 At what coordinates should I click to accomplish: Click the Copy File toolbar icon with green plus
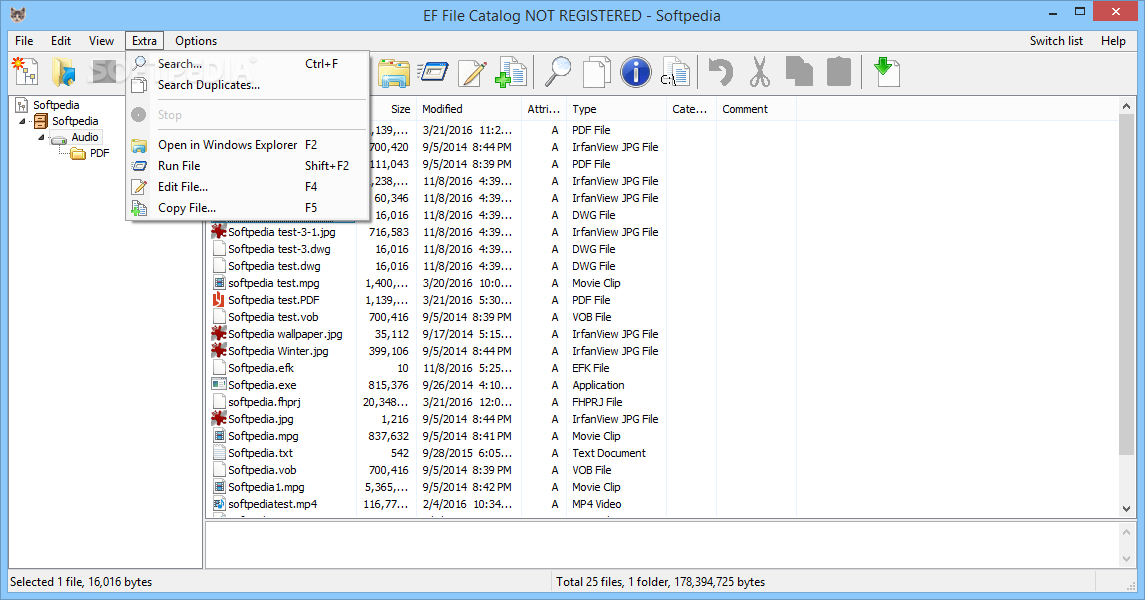[x=511, y=72]
